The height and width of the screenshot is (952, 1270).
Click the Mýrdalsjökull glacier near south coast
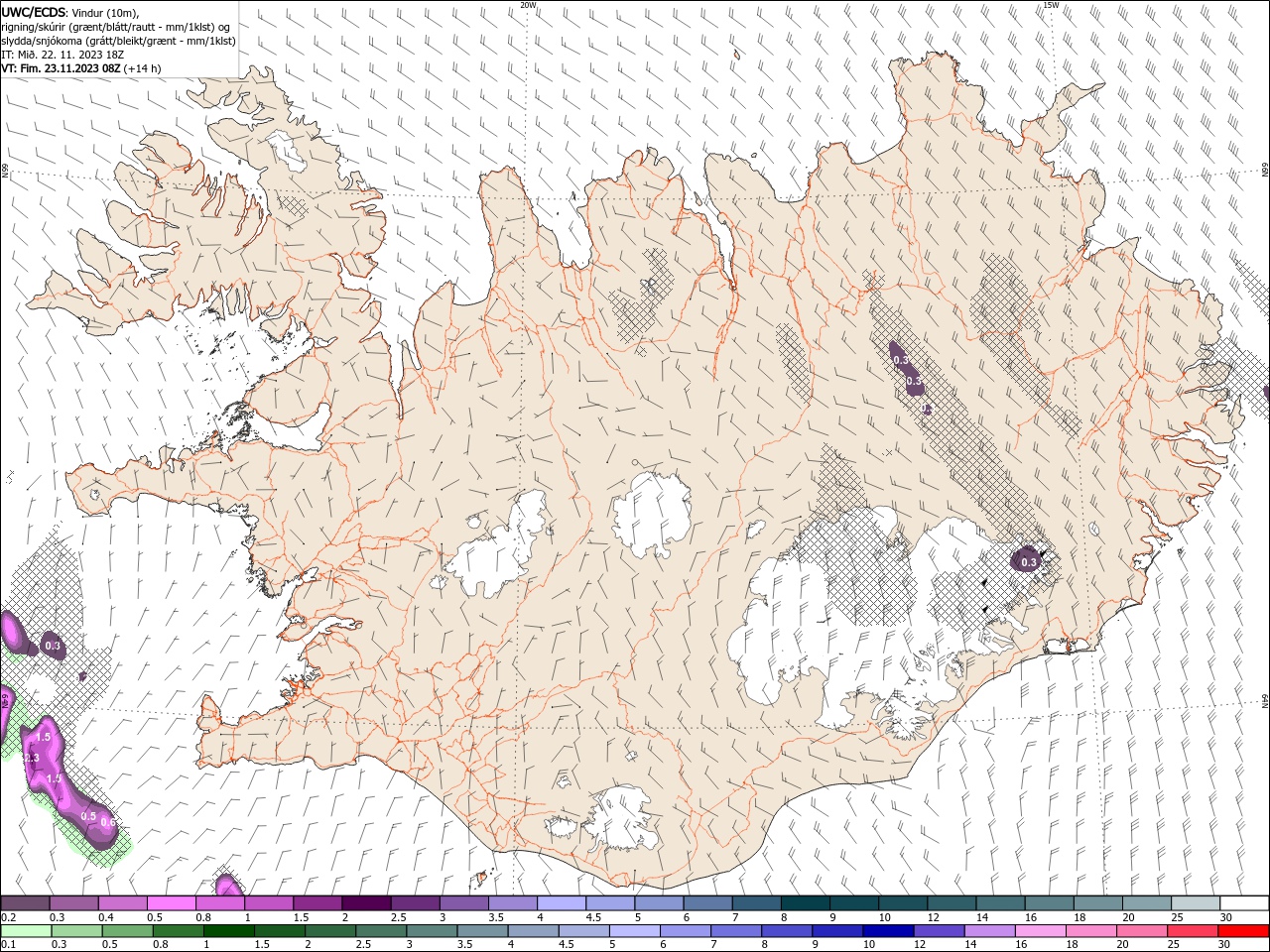coord(623,819)
